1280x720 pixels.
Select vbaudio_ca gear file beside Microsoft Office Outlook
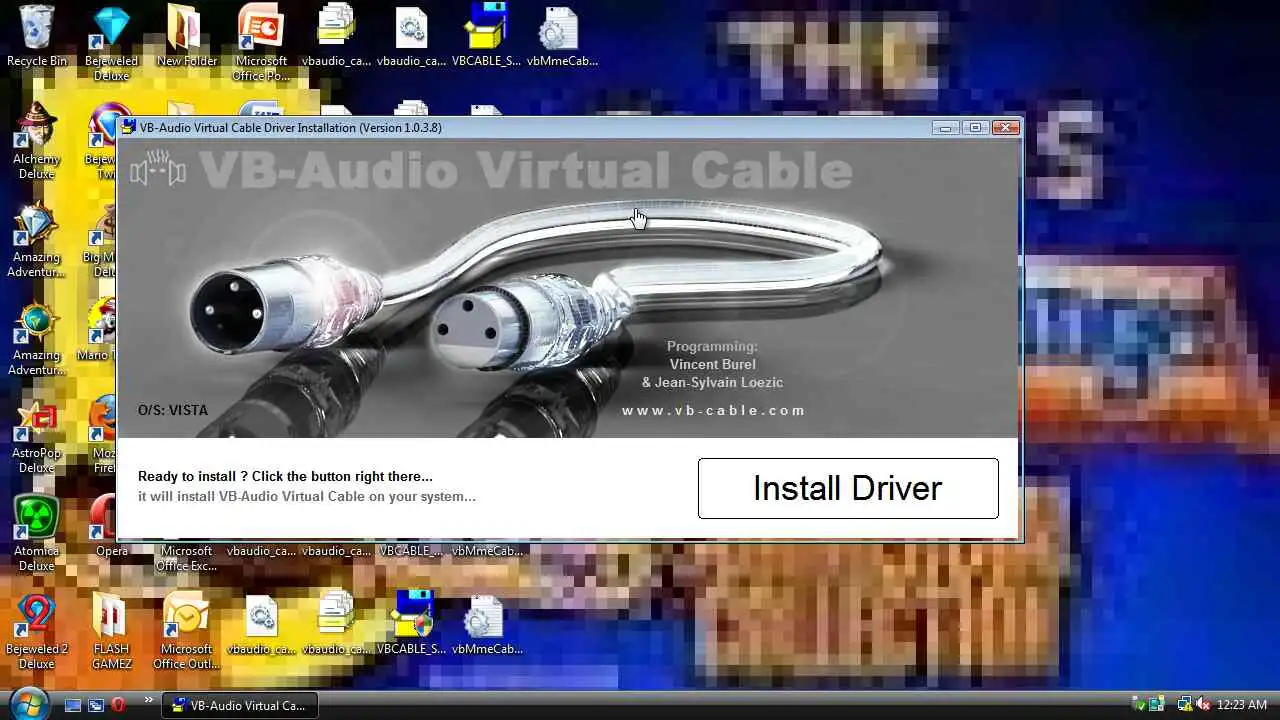coord(261,625)
